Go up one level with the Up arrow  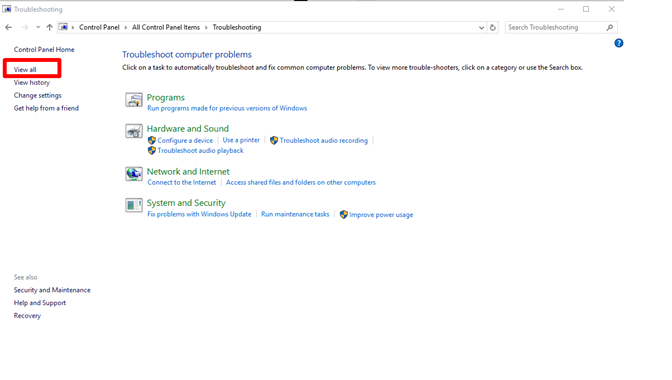[x=50, y=27]
